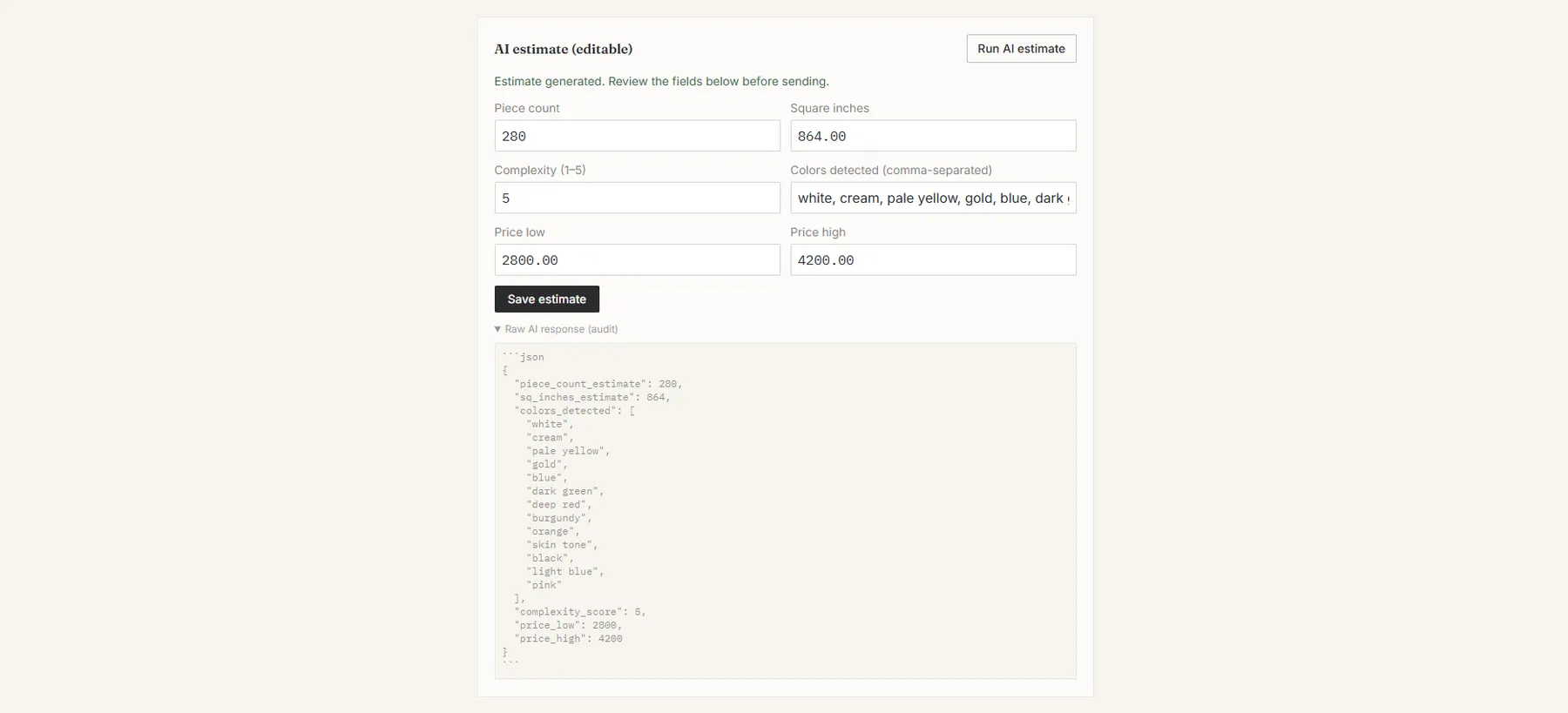Focus the Price low input
The width and height of the screenshot is (1568, 713).
638,259
